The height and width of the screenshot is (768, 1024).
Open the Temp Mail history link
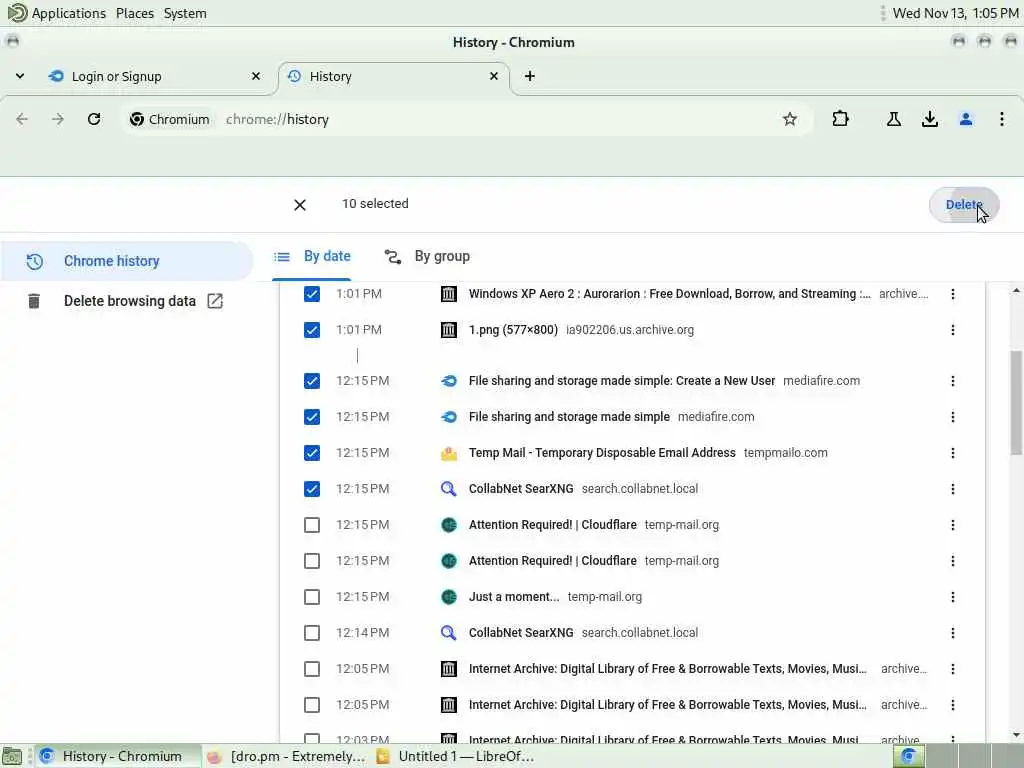click(601, 453)
